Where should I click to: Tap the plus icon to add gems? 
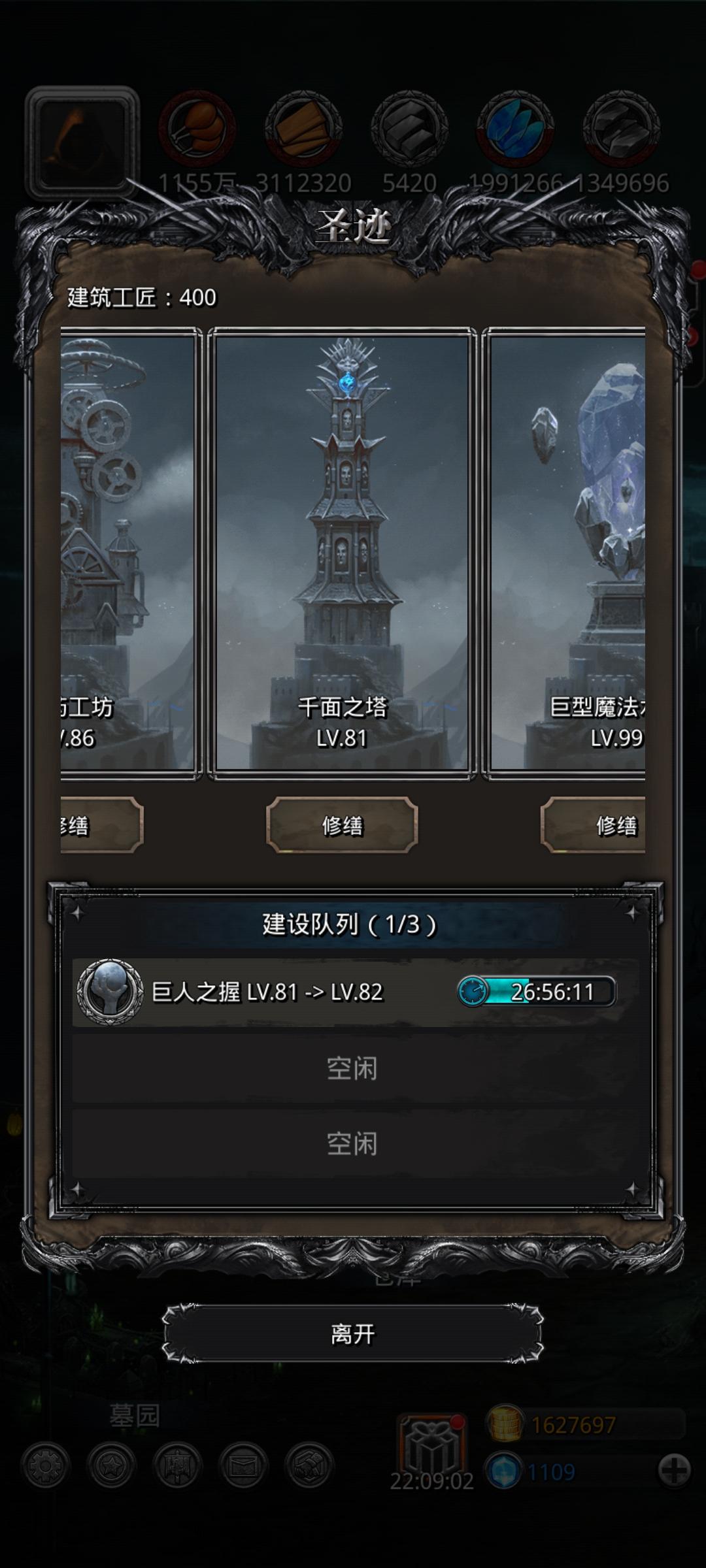pyautogui.click(x=674, y=1470)
